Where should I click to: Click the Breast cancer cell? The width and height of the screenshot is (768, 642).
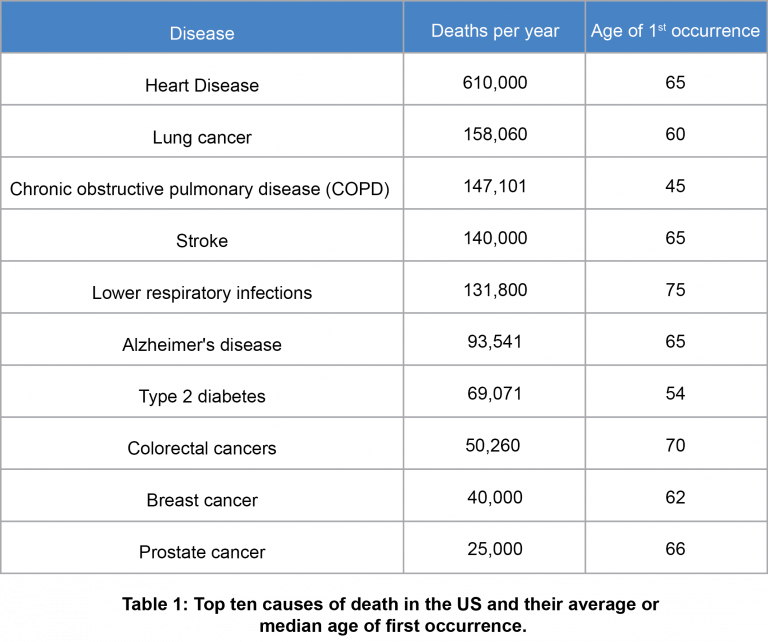pos(202,501)
